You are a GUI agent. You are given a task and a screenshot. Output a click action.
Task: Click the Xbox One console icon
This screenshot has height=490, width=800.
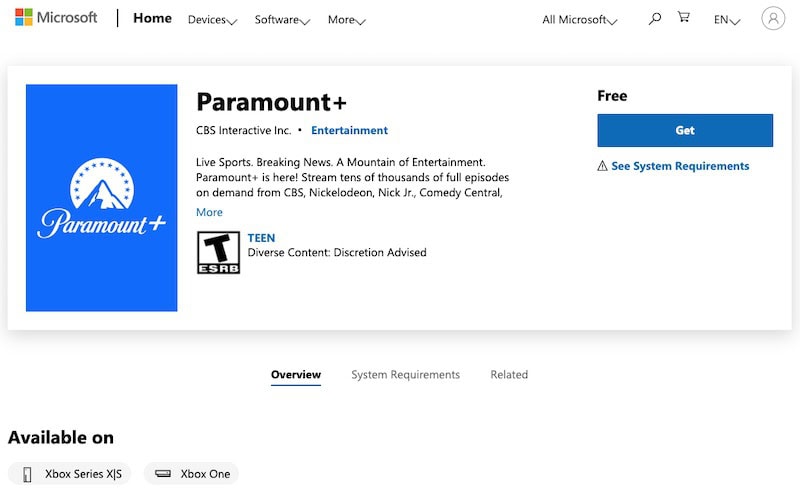click(x=162, y=474)
